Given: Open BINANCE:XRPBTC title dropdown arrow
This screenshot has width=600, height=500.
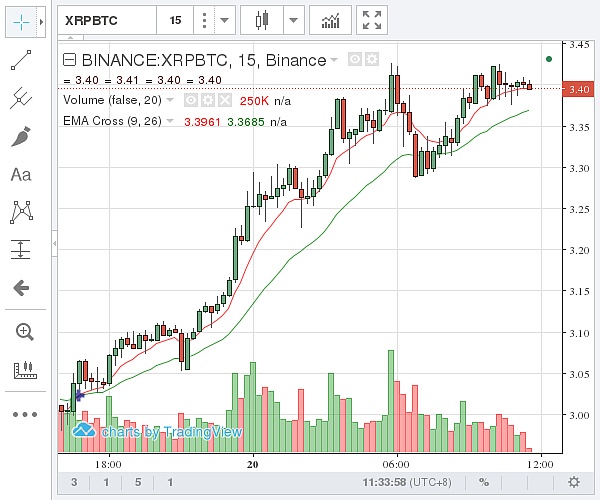Looking at the screenshot, I should (334, 60).
